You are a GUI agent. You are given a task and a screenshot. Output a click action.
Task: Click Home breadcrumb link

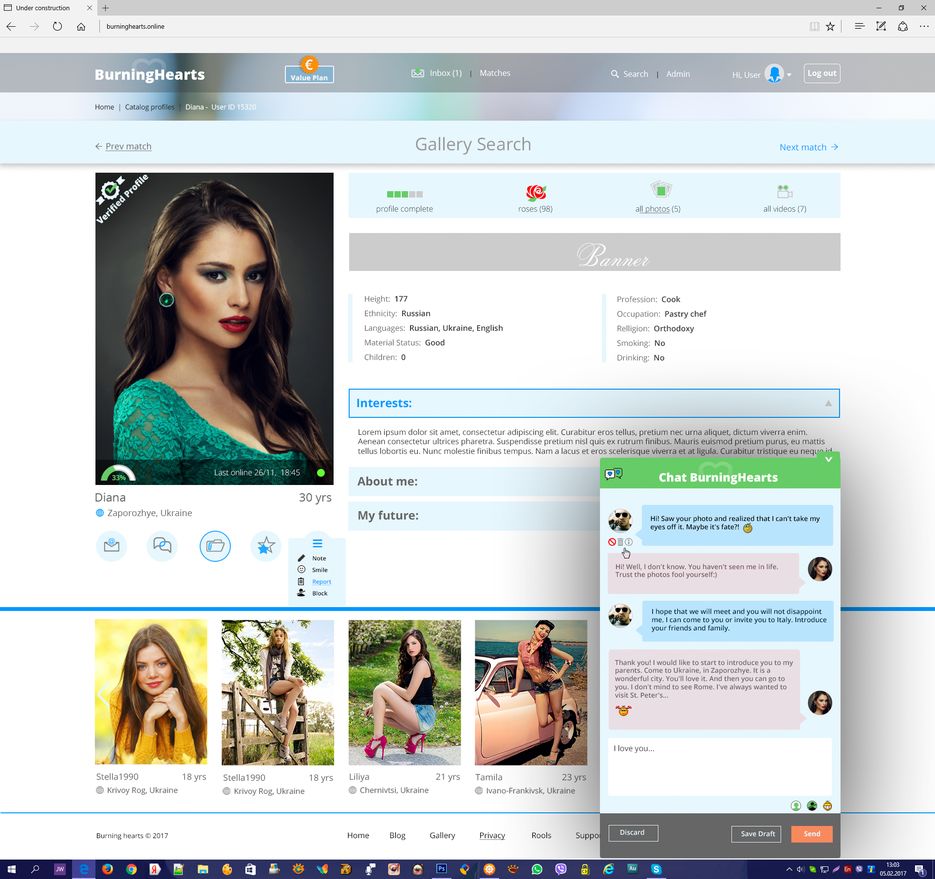click(104, 107)
